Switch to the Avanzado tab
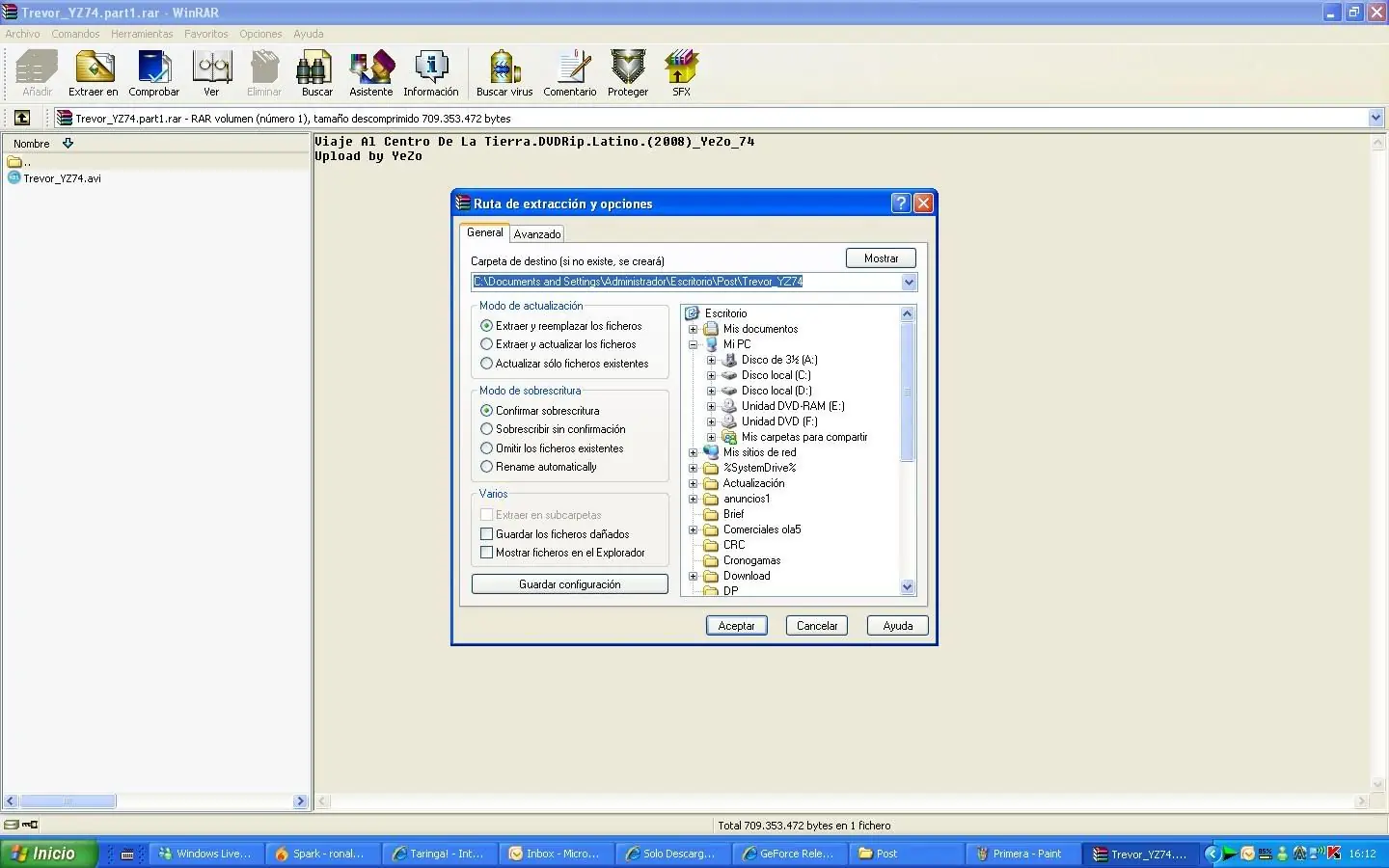The height and width of the screenshot is (868, 1389). (x=537, y=234)
